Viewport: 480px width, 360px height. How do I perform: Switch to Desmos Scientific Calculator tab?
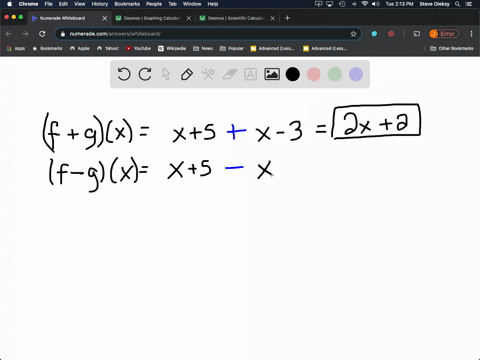pos(236,18)
